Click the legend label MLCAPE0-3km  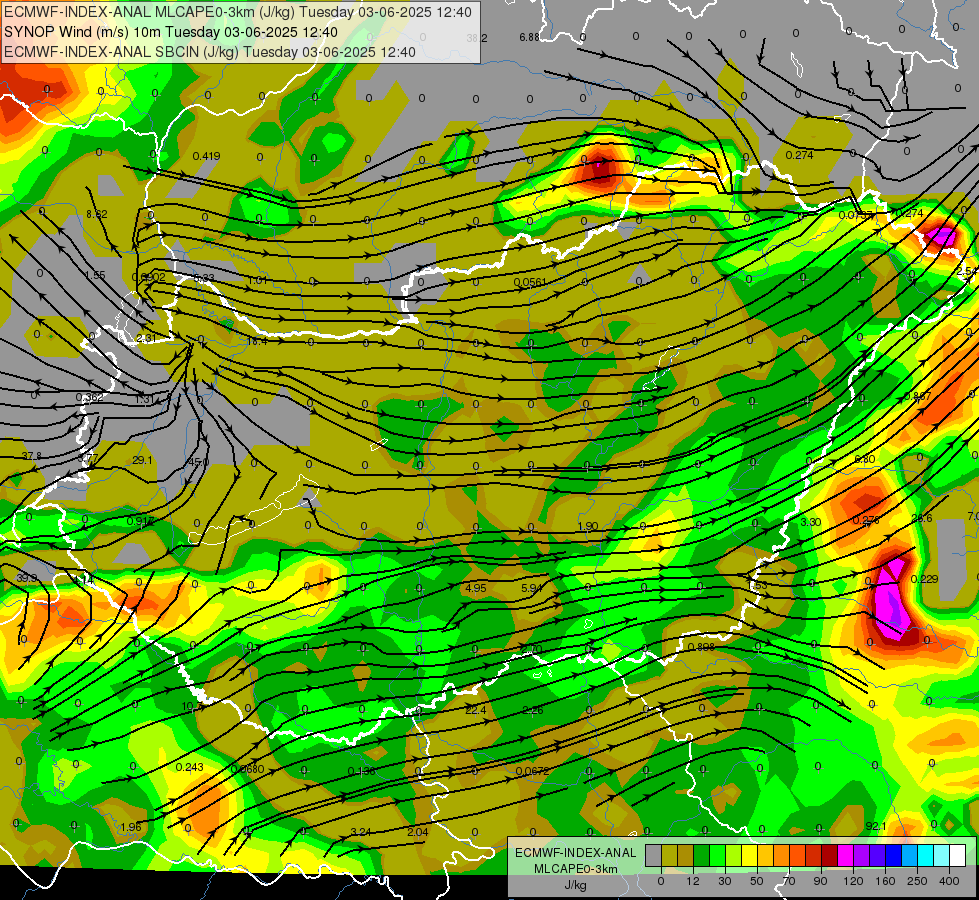click(575, 869)
